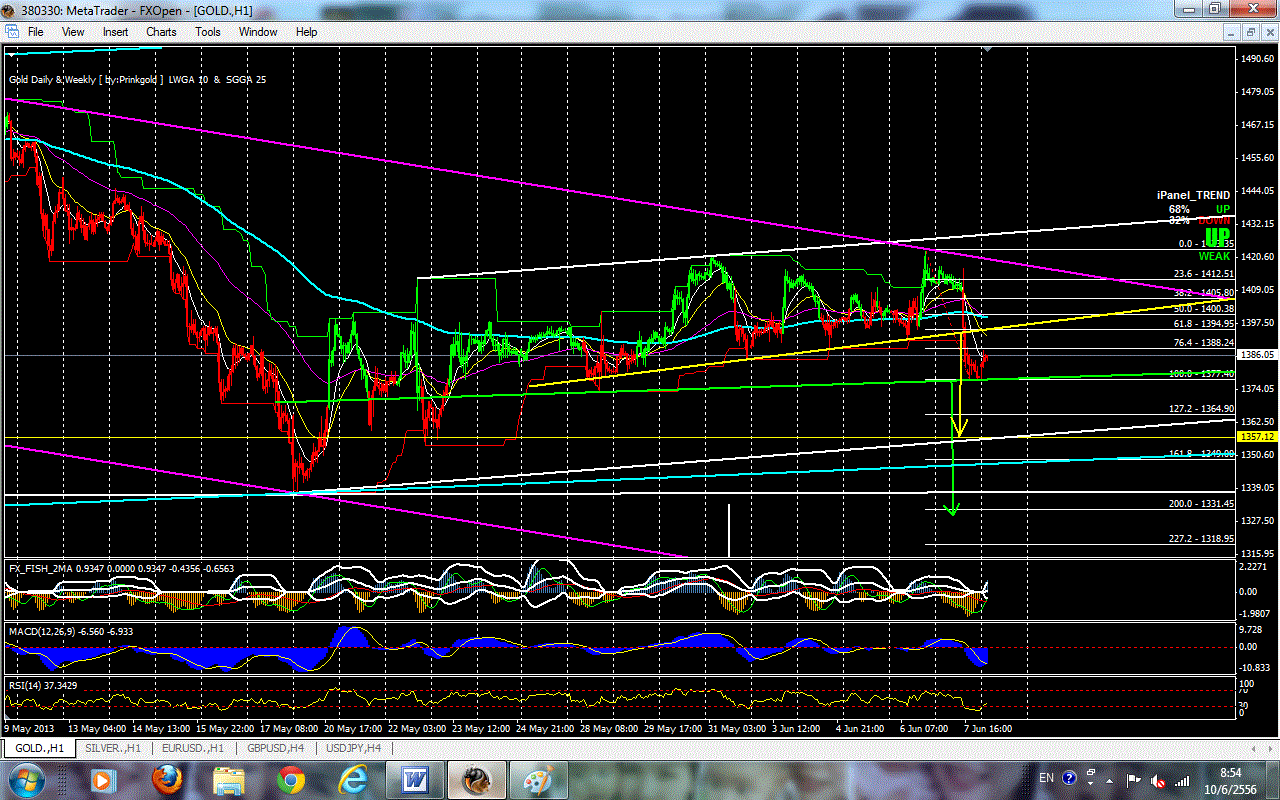Viewport: 1280px width, 800px height.
Task: Click the EN language indicator
Action: 1046,777
